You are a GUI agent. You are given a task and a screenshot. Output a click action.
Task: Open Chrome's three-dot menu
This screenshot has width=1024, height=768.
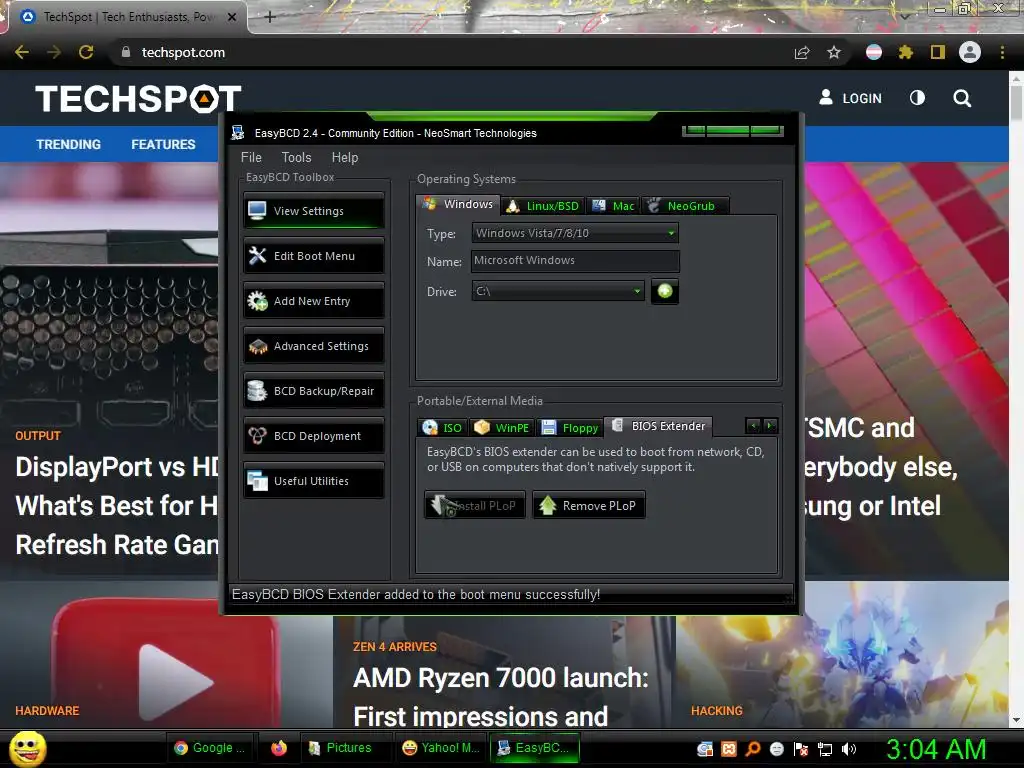pyautogui.click(x=1002, y=52)
